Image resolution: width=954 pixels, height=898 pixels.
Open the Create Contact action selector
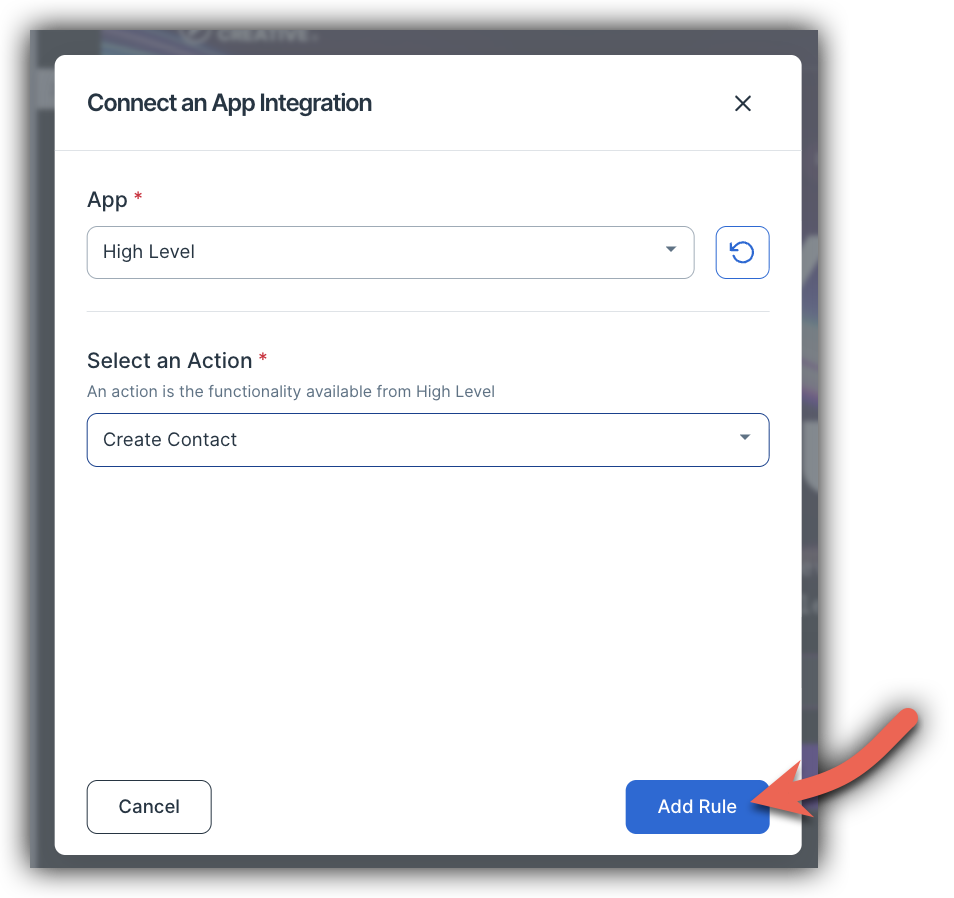428,440
